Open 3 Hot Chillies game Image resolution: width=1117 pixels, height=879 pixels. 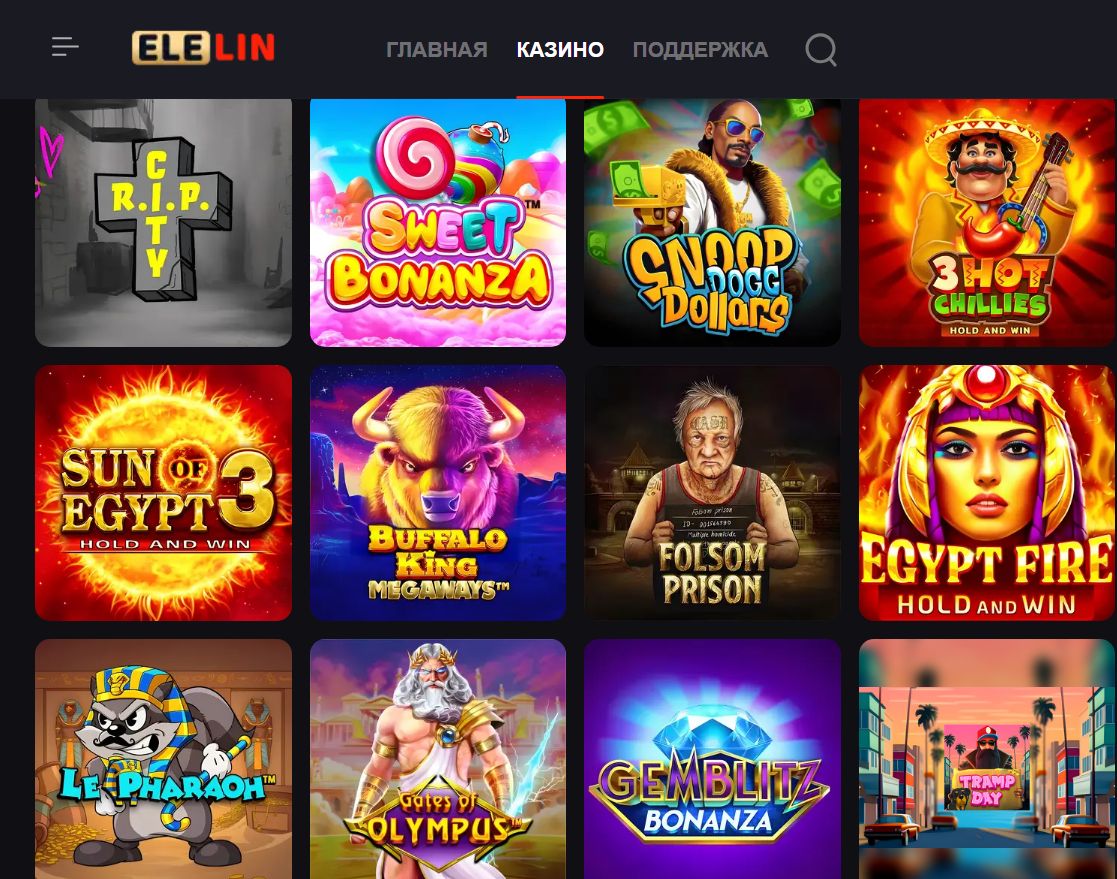pos(987,222)
